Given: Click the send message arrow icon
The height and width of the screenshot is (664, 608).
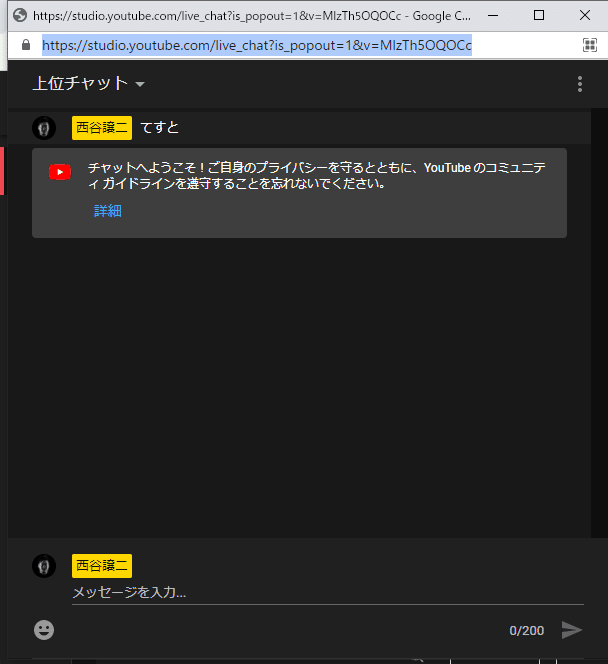Looking at the screenshot, I should pyautogui.click(x=571, y=630).
